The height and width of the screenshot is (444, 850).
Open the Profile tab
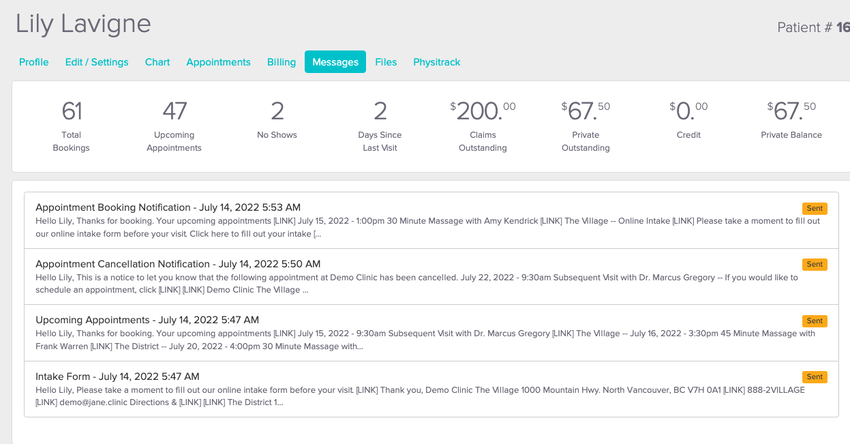(34, 62)
